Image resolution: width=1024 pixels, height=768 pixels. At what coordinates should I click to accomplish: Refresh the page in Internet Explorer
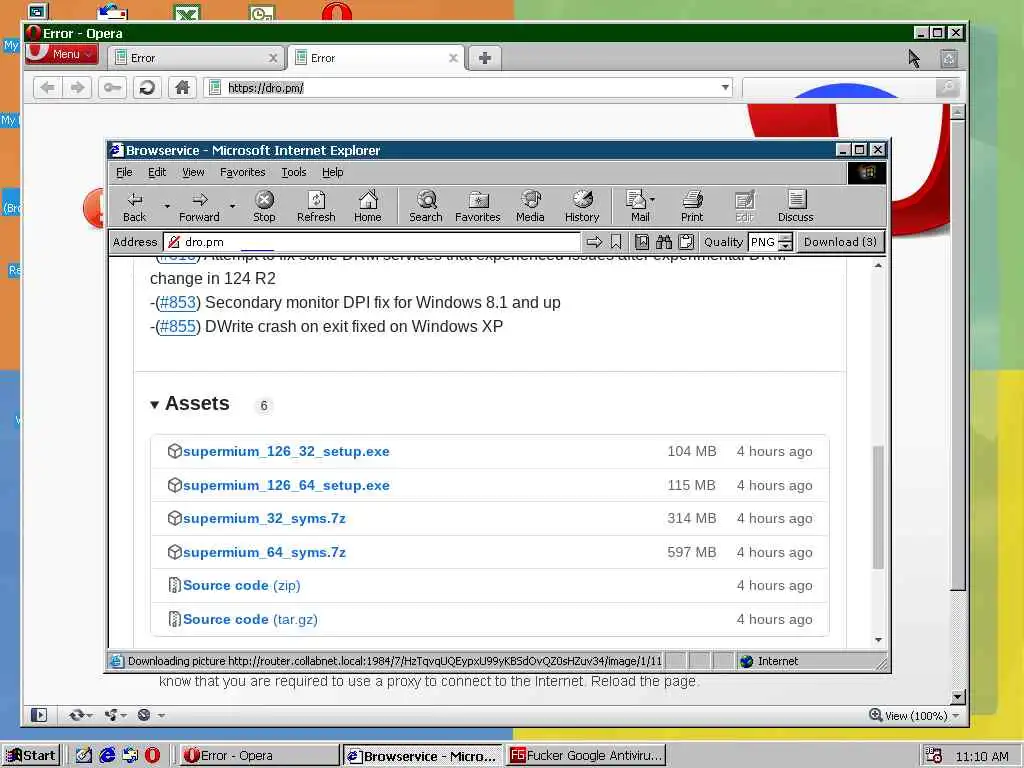point(316,206)
